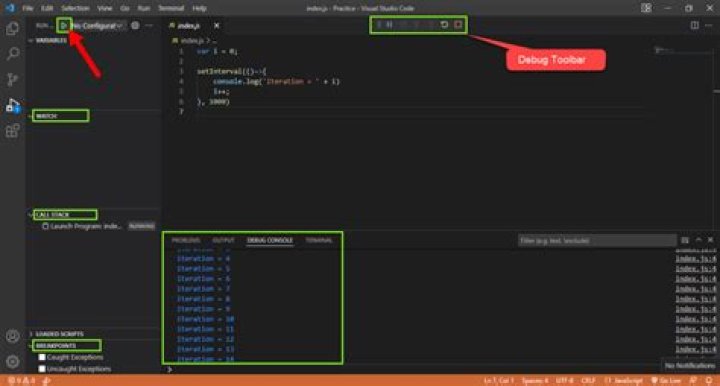
Task: Pause the debugger from the debug toolbar
Action: [x=389, y=24]
